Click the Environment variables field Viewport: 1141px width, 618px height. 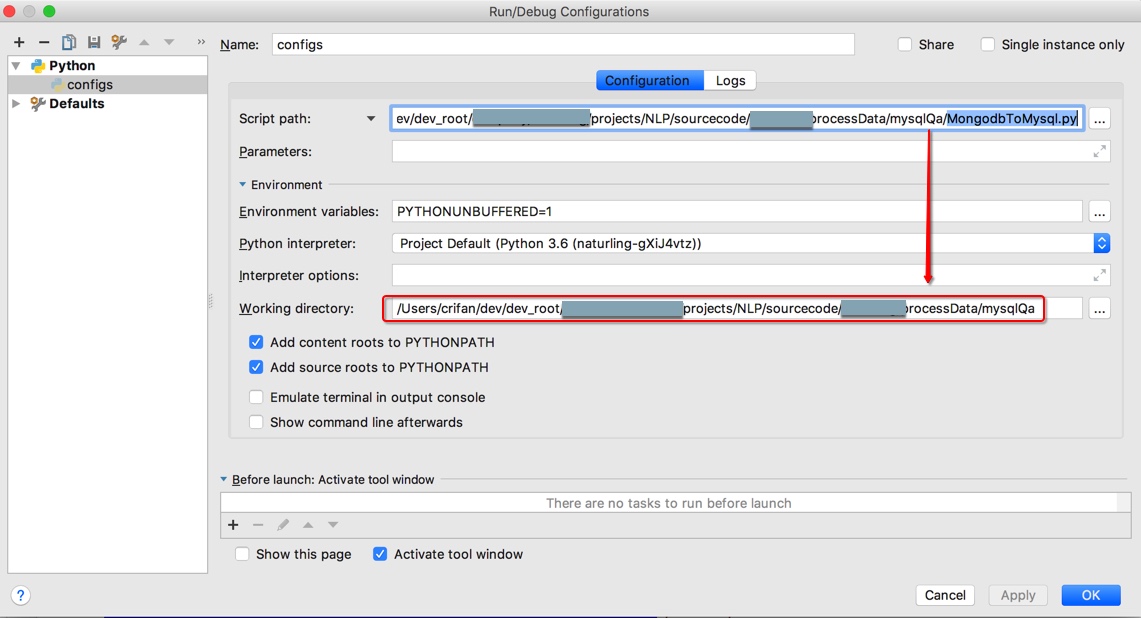click(737, 212)
